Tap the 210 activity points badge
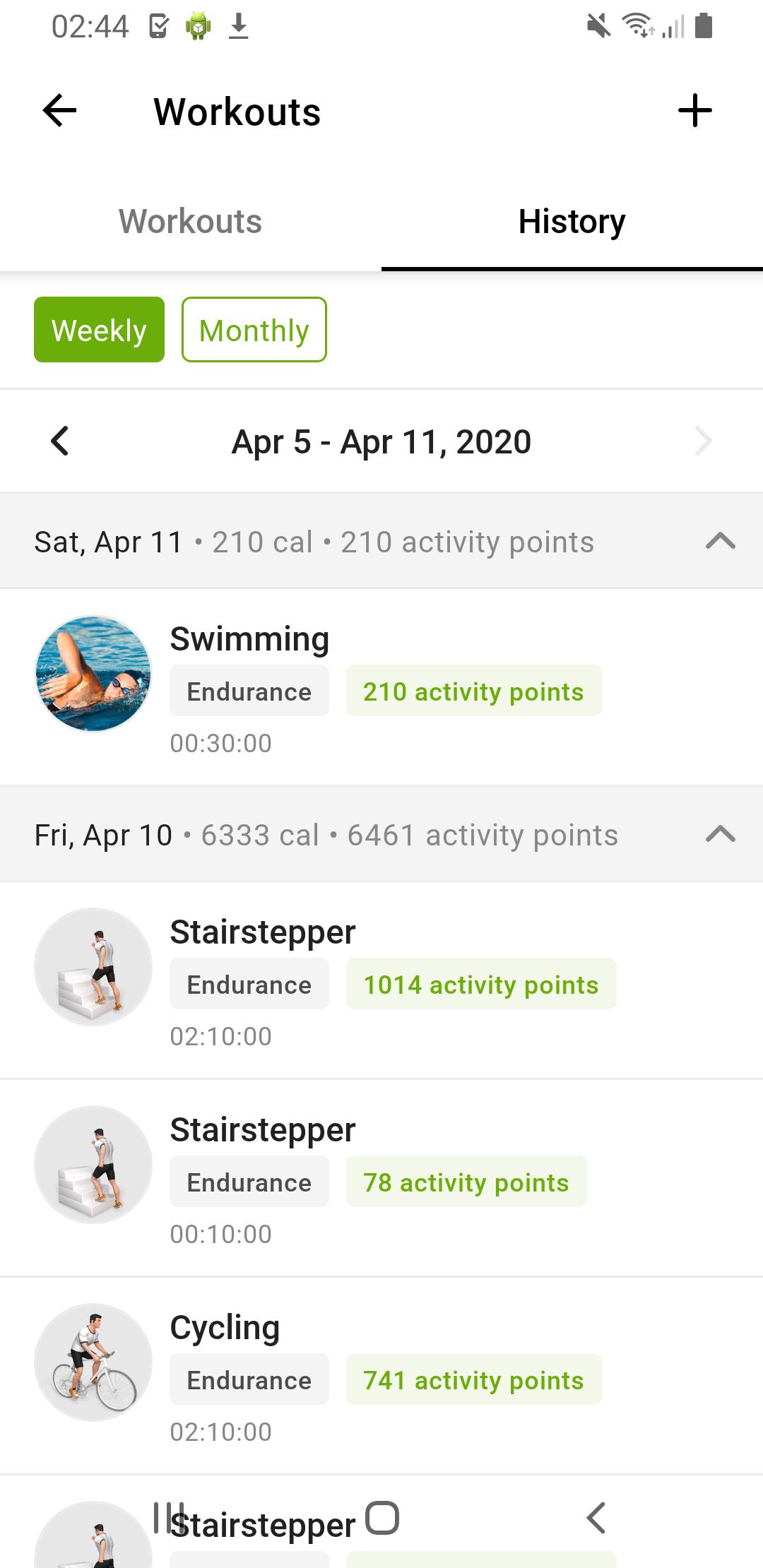 (473, 691)
